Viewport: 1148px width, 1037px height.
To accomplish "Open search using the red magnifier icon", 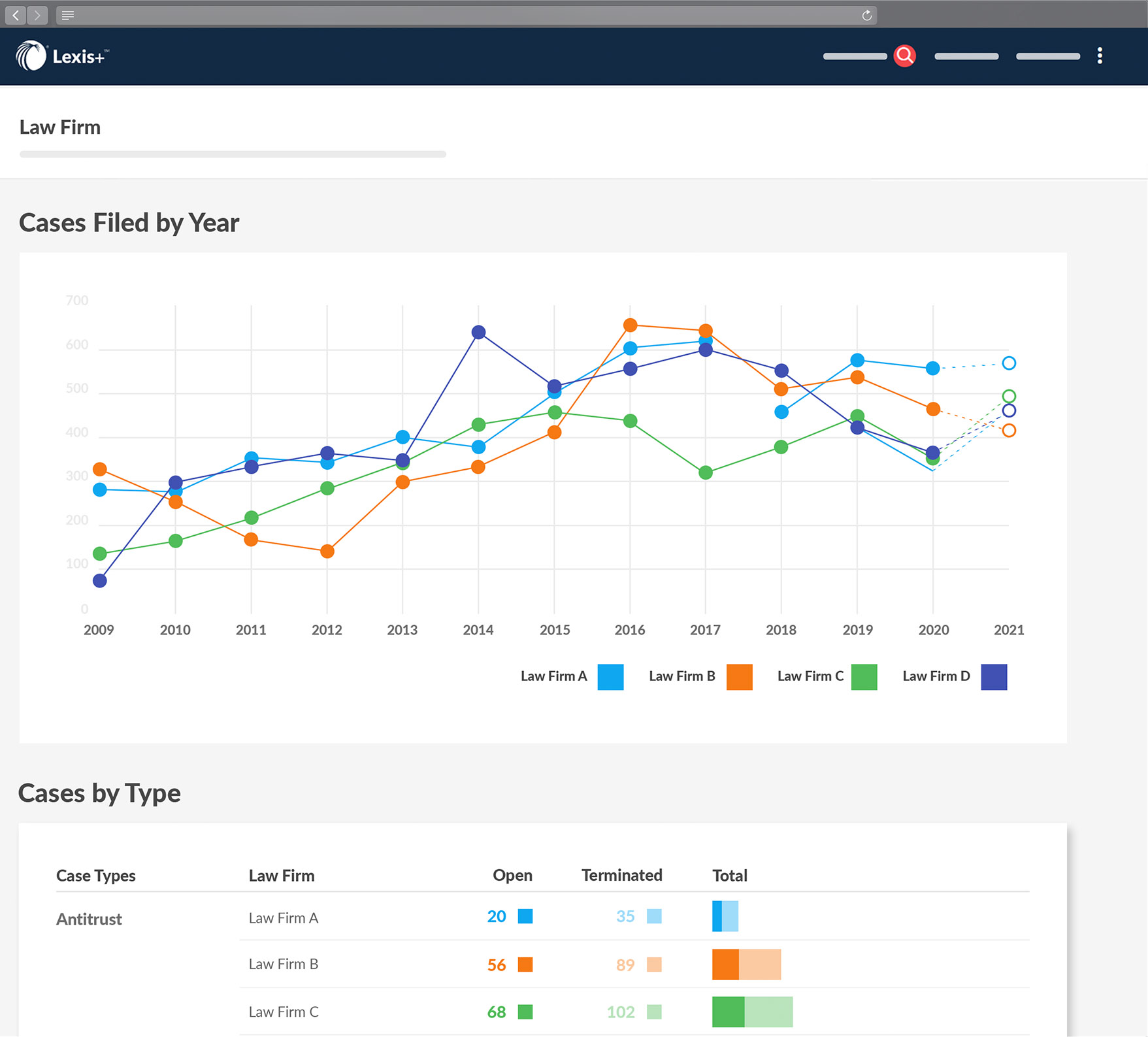I will click(905, 56).
